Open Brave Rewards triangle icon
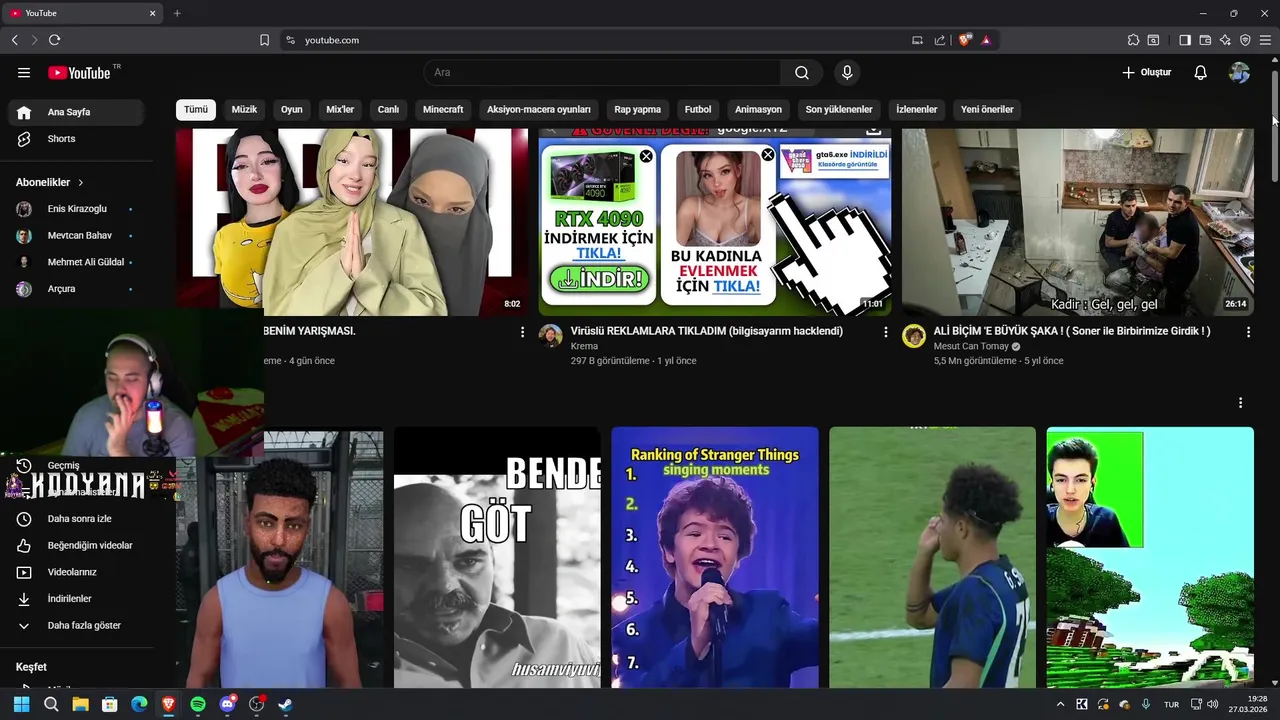Image resolution: width=1280 pixels, height=720 pixels. pos(985,40)
